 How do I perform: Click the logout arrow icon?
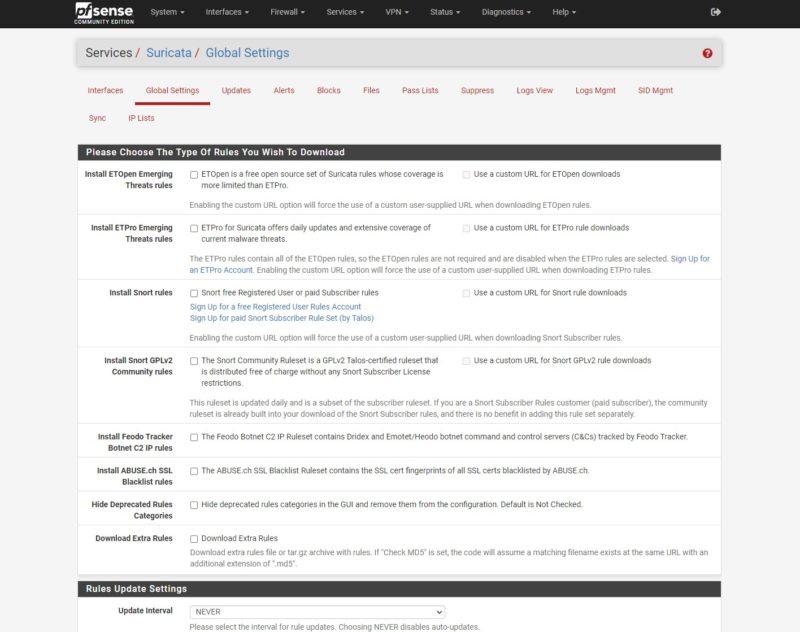click(x=715, y=12)
